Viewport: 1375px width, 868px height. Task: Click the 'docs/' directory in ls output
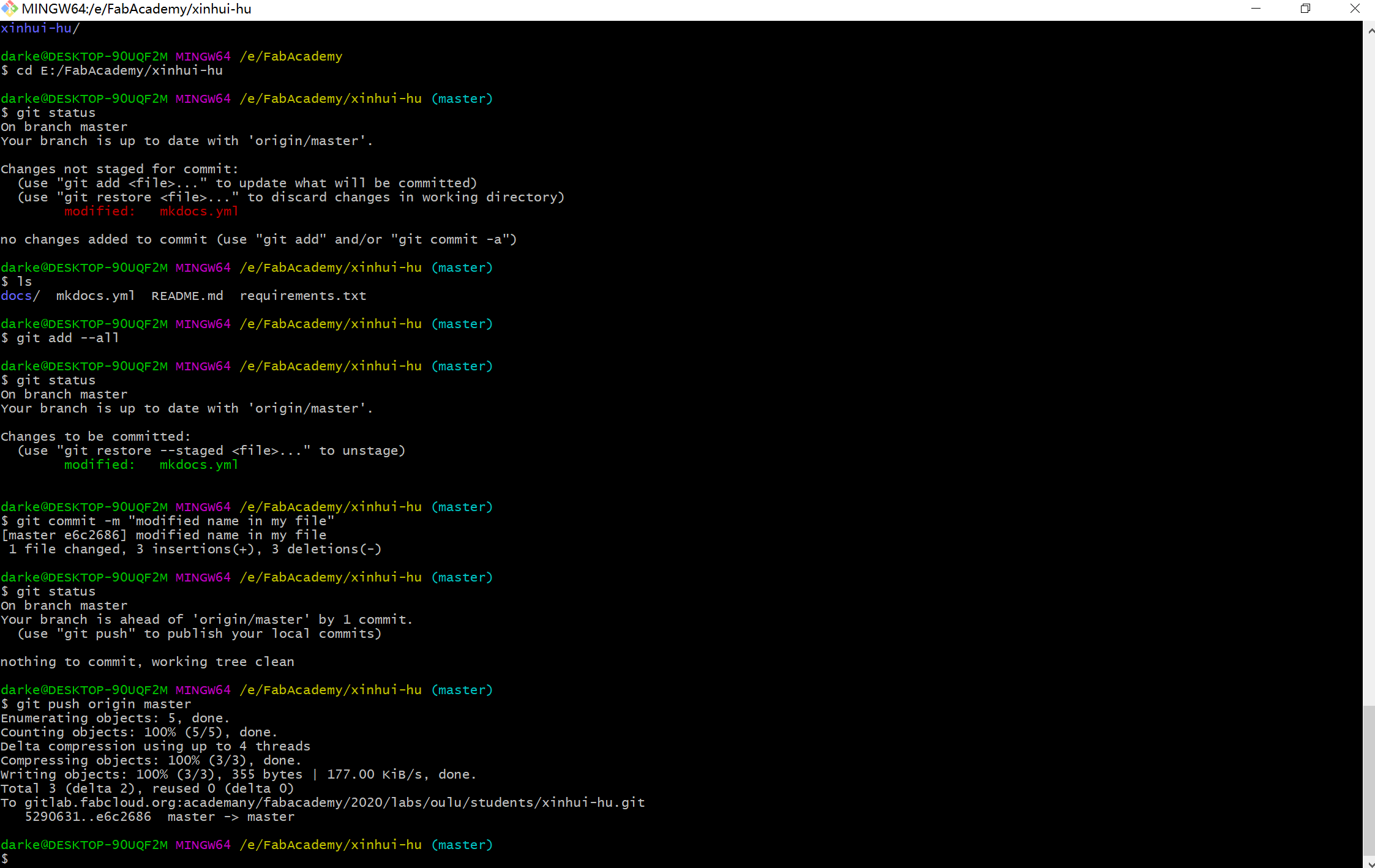click(x=20, y=296)
